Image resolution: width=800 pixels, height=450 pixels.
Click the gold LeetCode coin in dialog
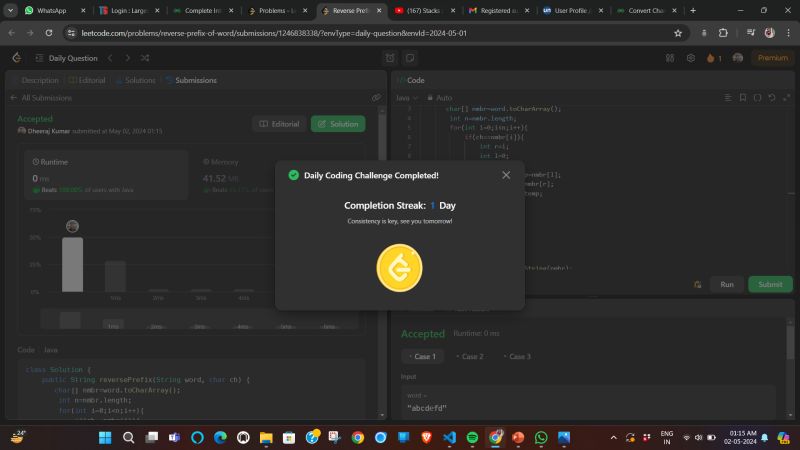tap(399, 268)
